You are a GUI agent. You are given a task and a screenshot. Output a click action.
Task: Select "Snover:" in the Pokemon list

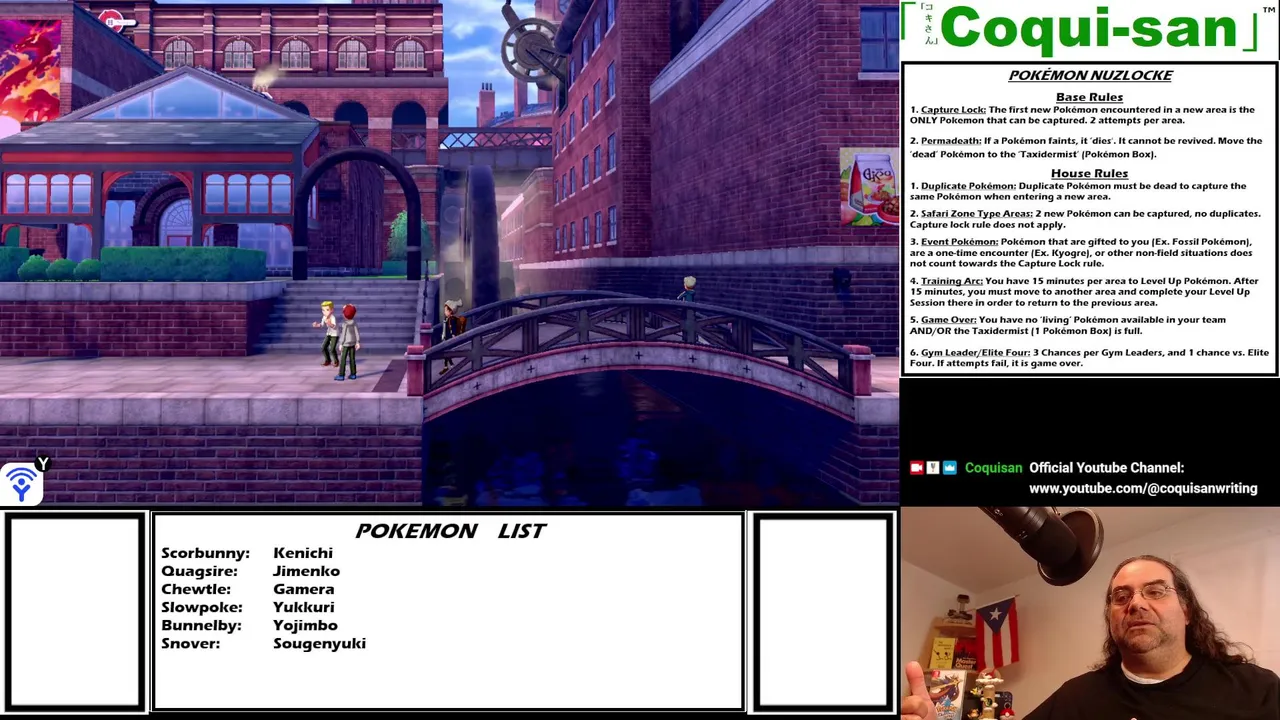click(190, 643)
